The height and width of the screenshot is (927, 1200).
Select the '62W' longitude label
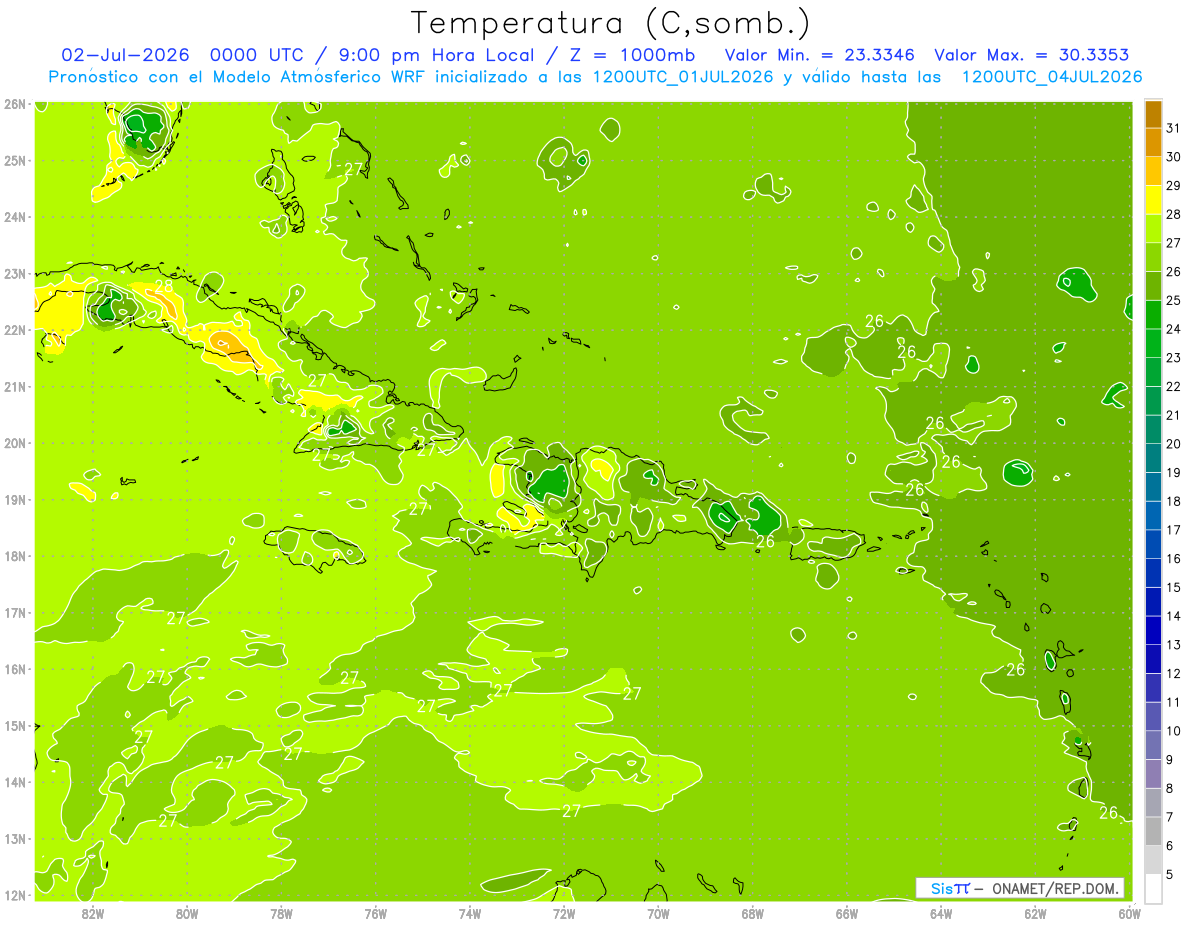(x=1035, y=913)
